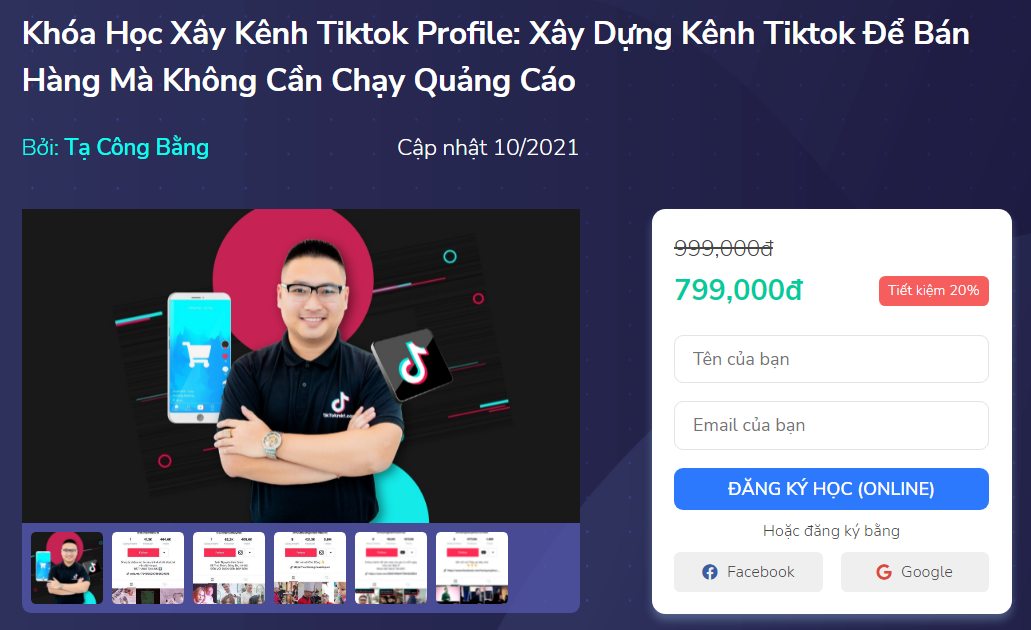This screenshot has height=630, width=1031.
Task: Click the 'Hoặc đăng ký bằng' text
Action: (x=831, y=531)
